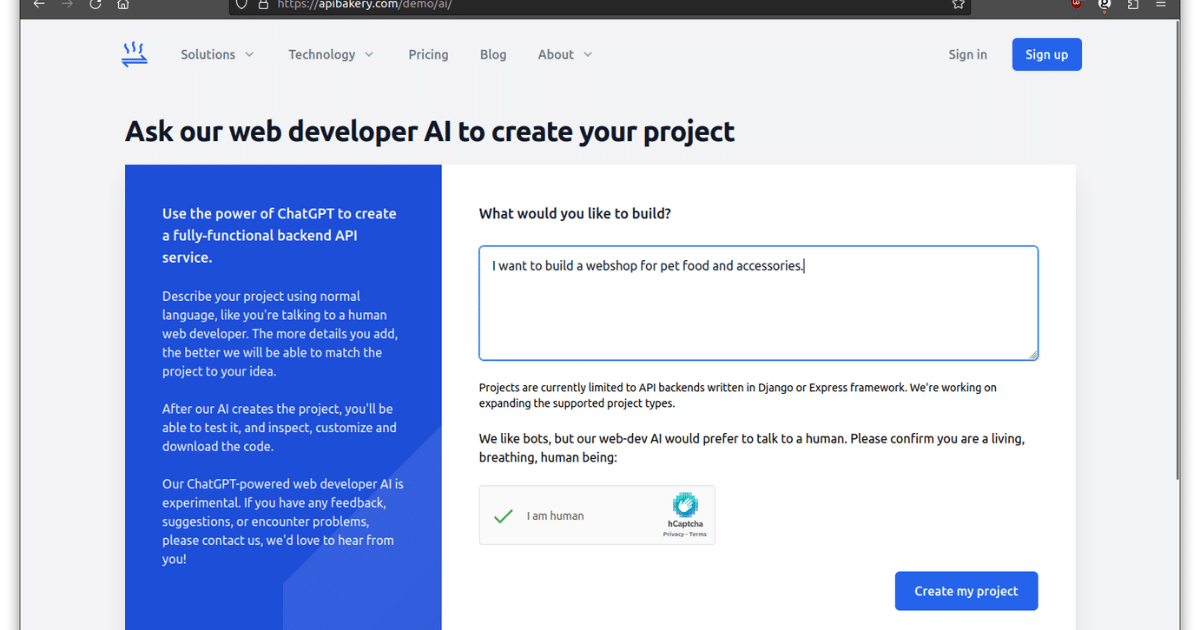
Task: Open the Blog section
Action: 493,54
